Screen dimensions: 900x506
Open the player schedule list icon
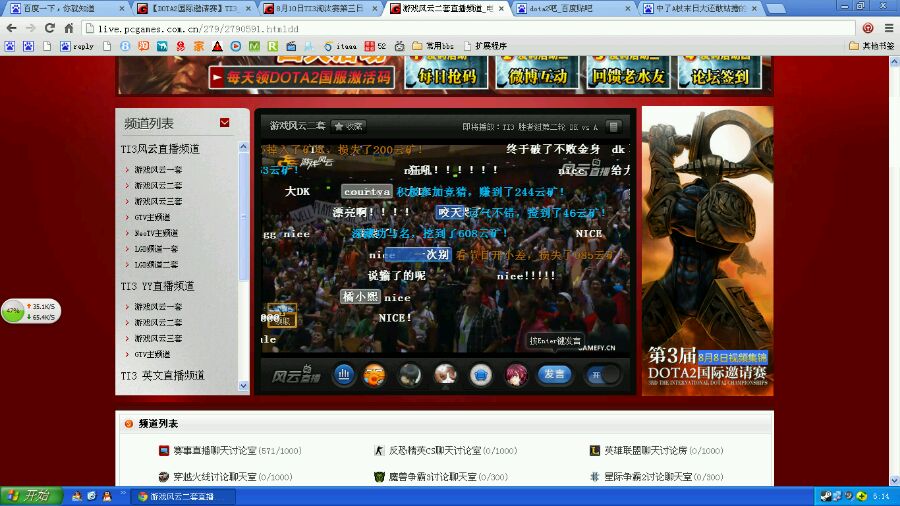tap(613, 127)
